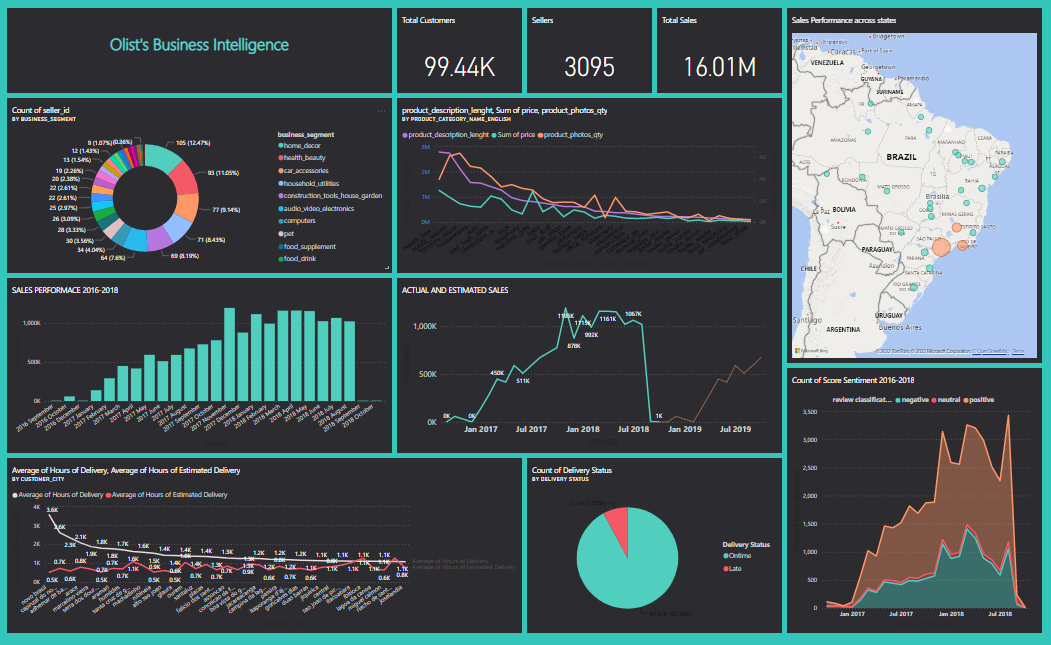Open the OpenStreetMap link on the map

click(993, 351)
